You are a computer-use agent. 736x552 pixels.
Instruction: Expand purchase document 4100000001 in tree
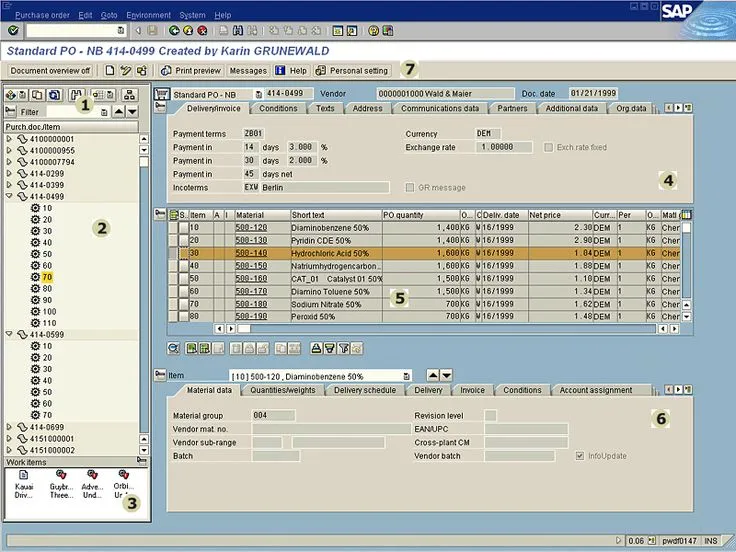coord(9,139)
